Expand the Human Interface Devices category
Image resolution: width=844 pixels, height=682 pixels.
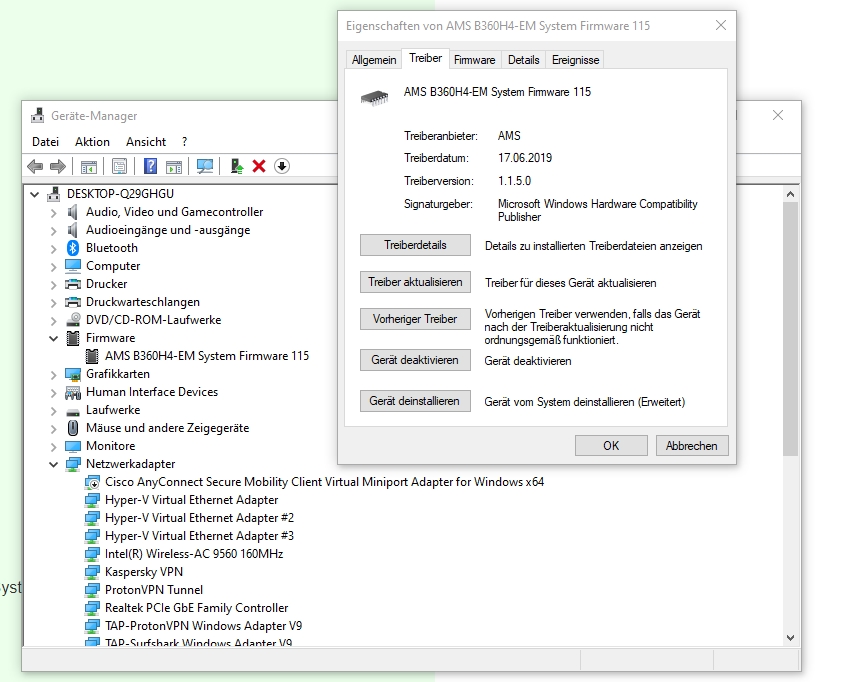point(53,392)
